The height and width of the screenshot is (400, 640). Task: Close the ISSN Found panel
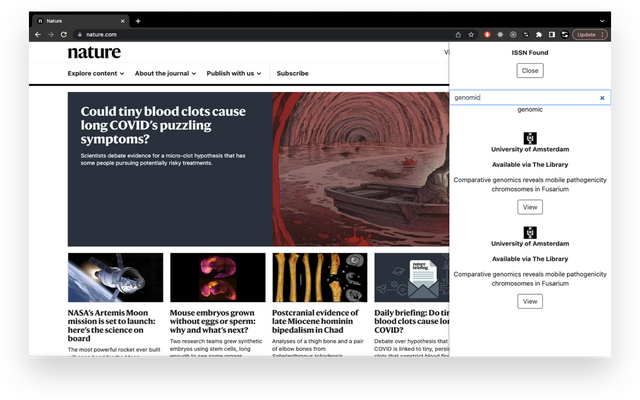530,71
